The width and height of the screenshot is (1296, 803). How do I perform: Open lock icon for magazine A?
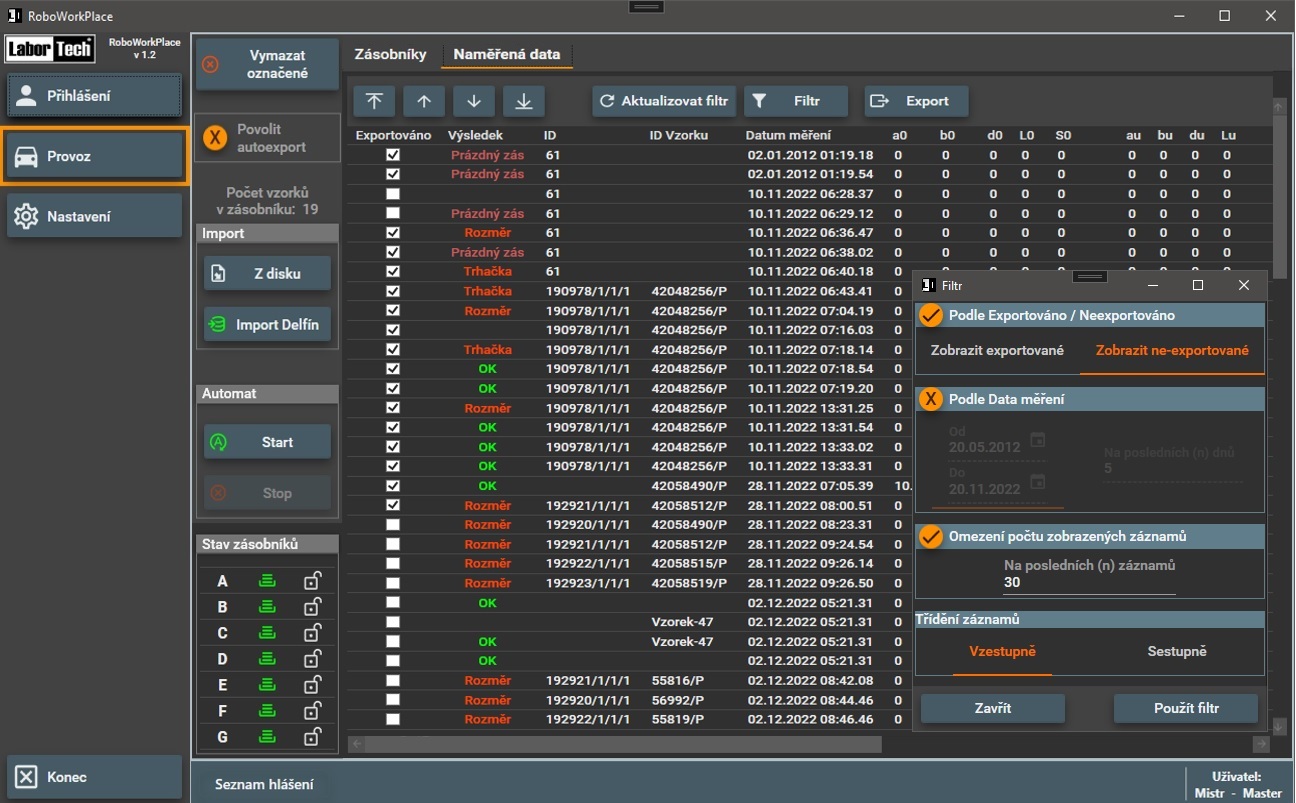coord(313,581)
